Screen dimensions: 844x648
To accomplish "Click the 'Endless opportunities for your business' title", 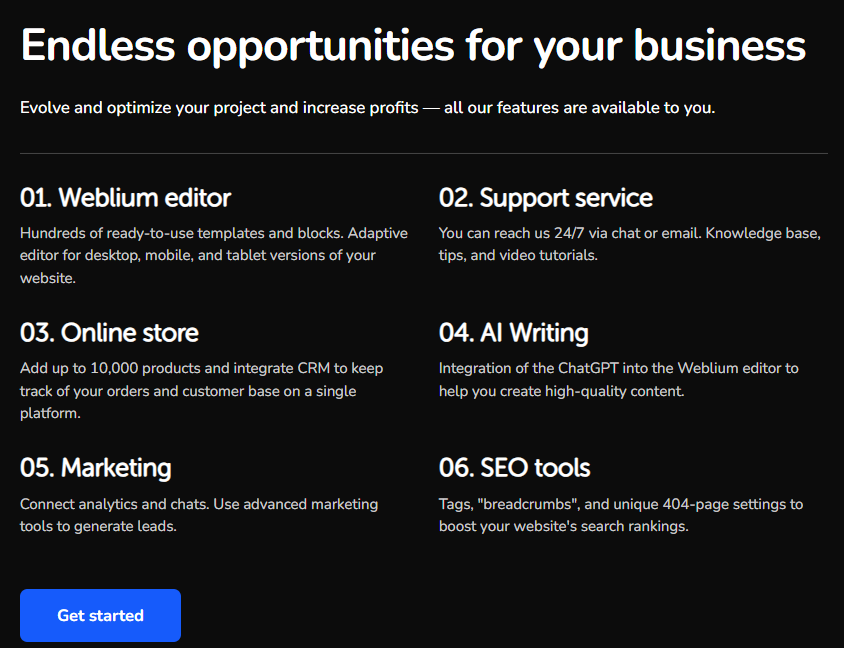I will [412, 44].
